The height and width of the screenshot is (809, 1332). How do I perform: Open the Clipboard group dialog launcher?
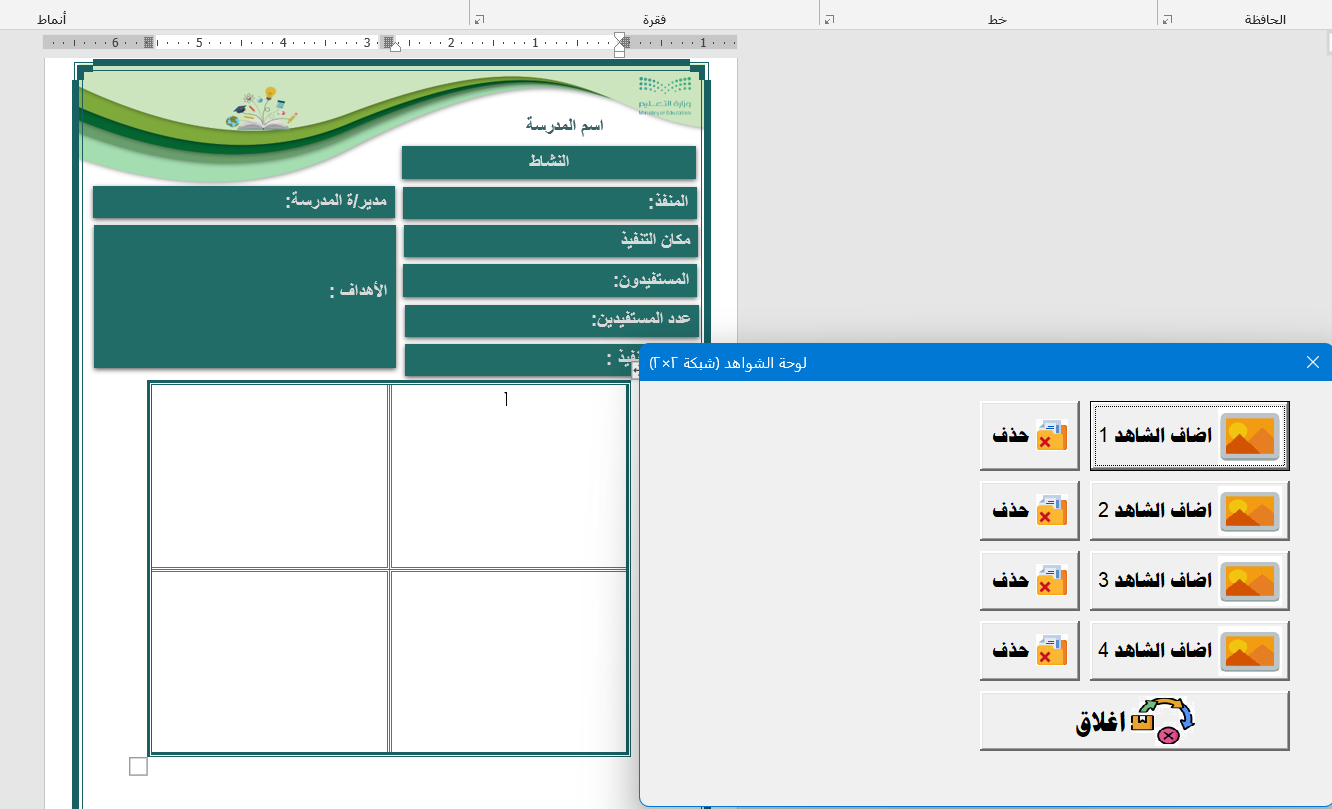[x=1167, y=19]
